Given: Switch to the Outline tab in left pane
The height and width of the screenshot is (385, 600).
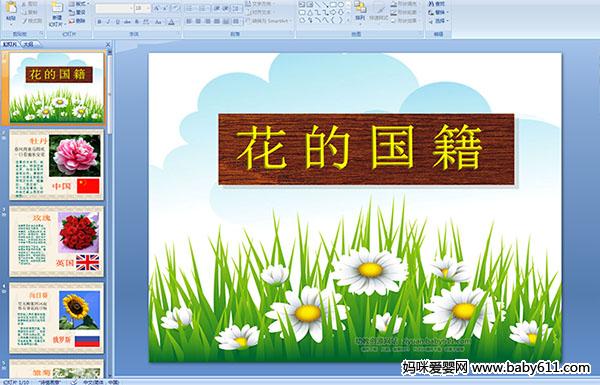Looking at the screenshot, I should click(29, 44).
